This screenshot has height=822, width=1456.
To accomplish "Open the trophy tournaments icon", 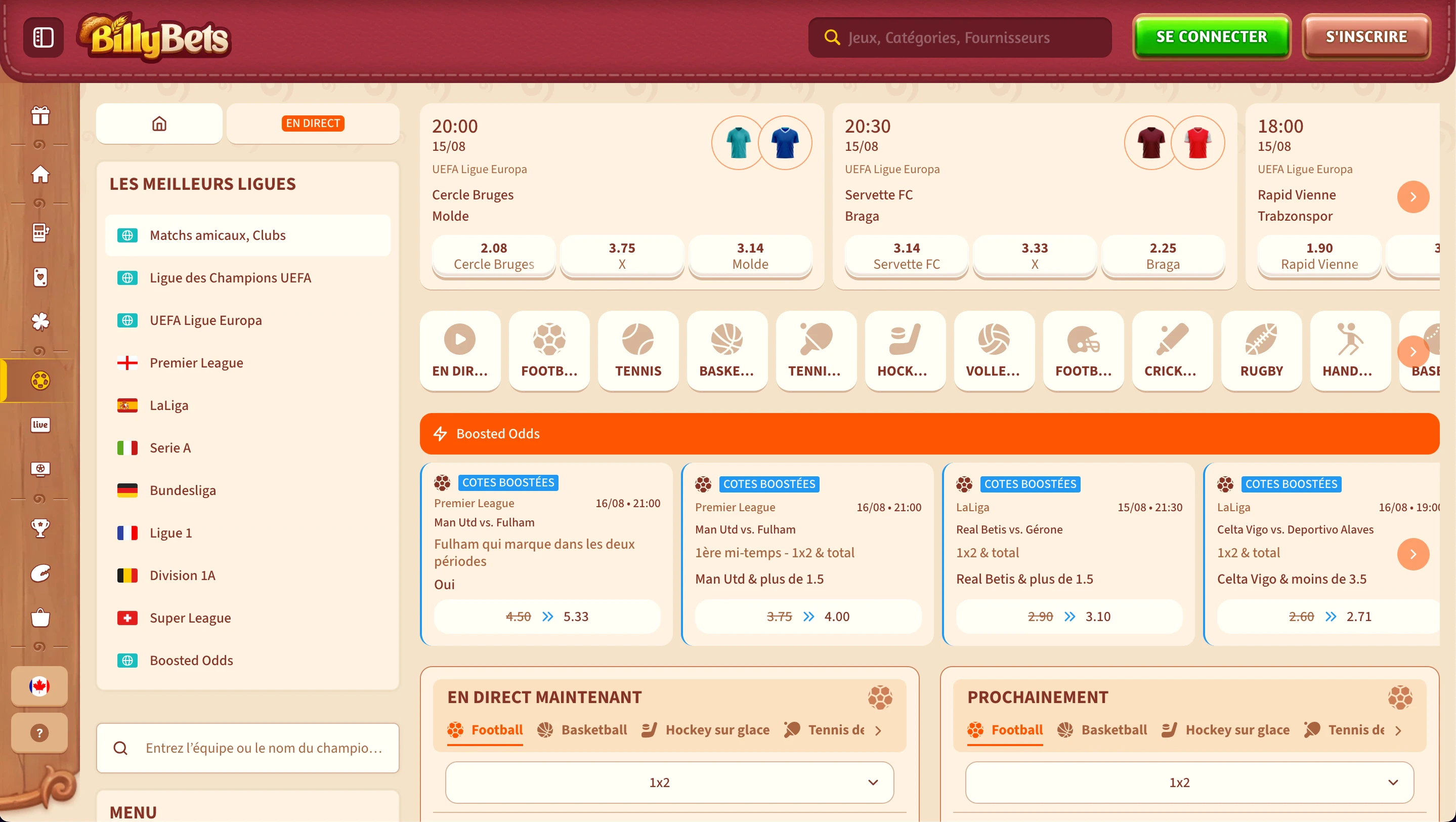I will 40,528.
